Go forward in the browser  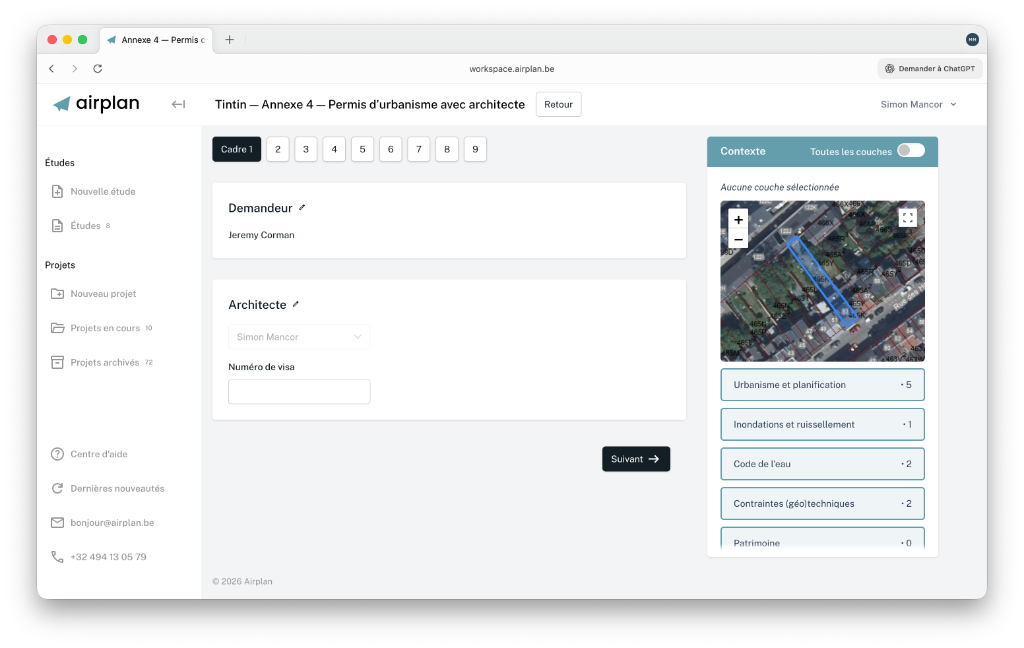[74, 69]
